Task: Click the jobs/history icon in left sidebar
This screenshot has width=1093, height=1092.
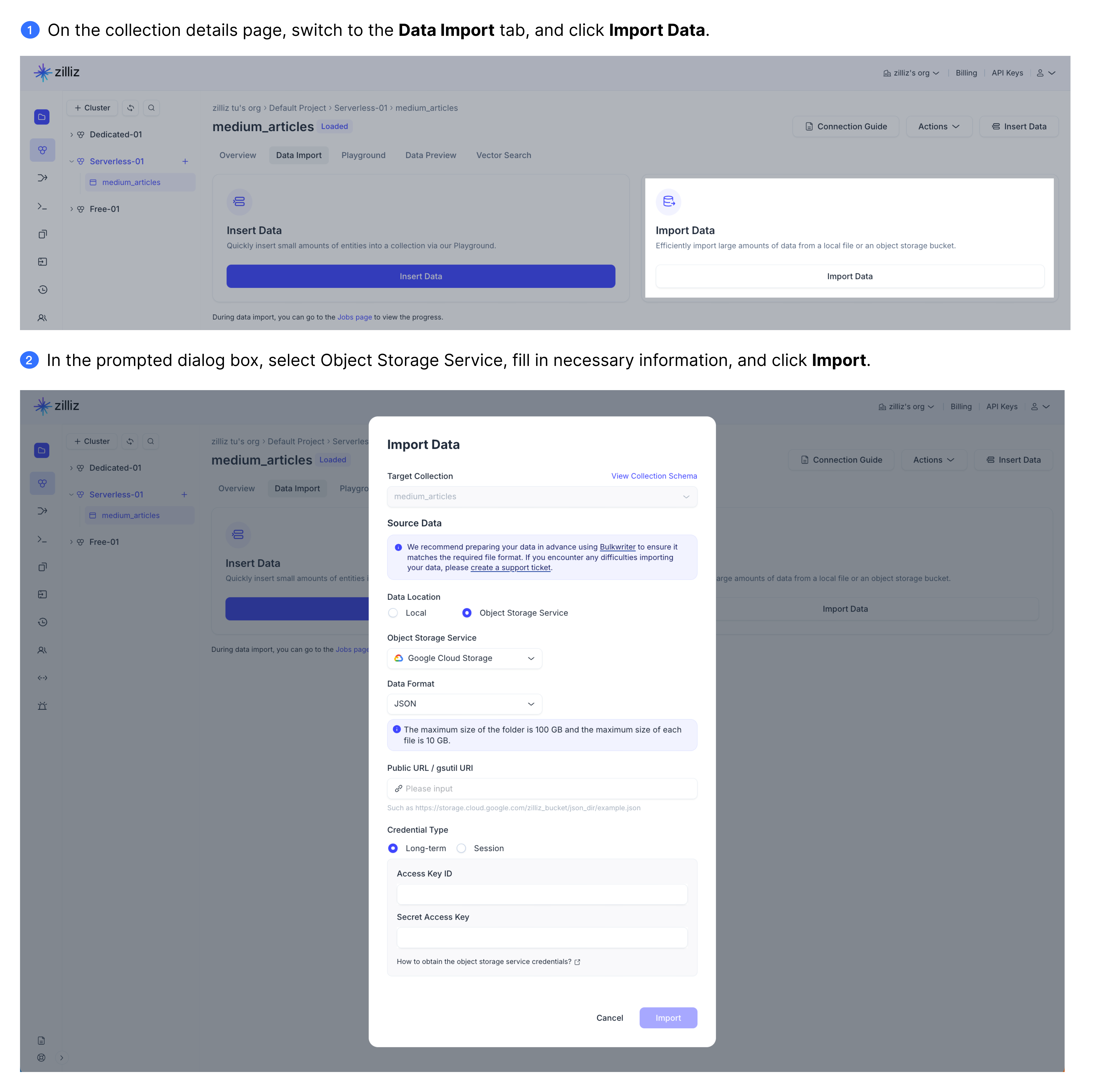Action: pos(42,289)
